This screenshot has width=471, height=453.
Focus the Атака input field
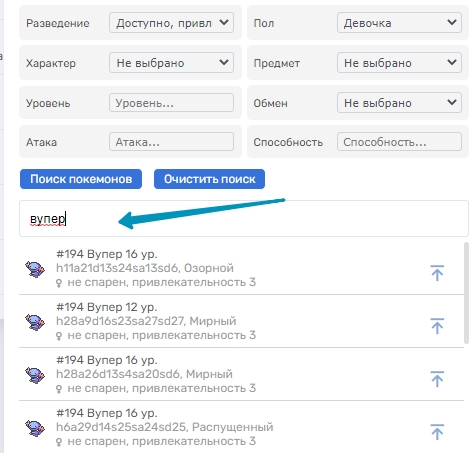pyautogui.click(x=171, y=142)
